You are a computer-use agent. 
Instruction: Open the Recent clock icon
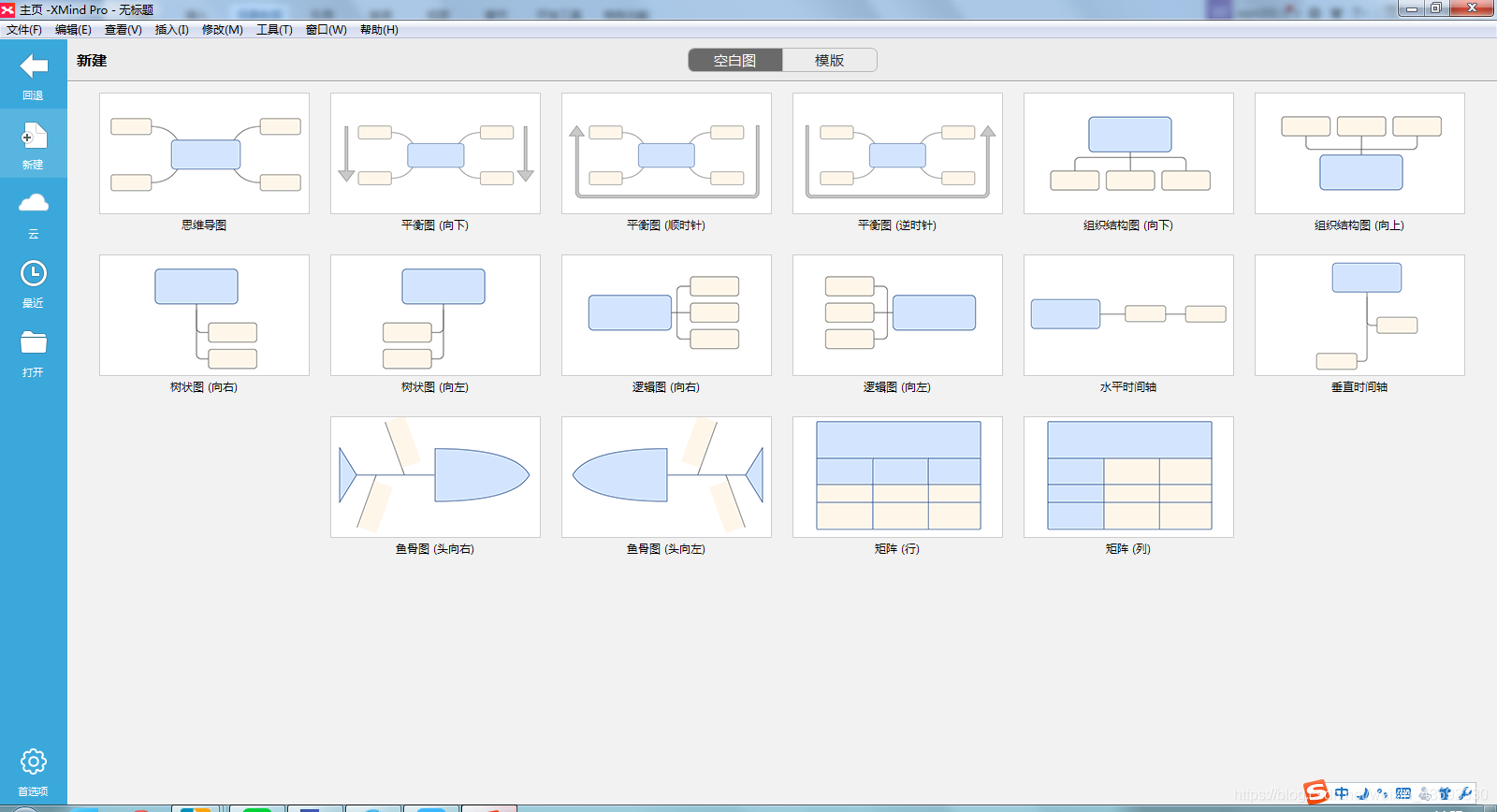[34, 273]
